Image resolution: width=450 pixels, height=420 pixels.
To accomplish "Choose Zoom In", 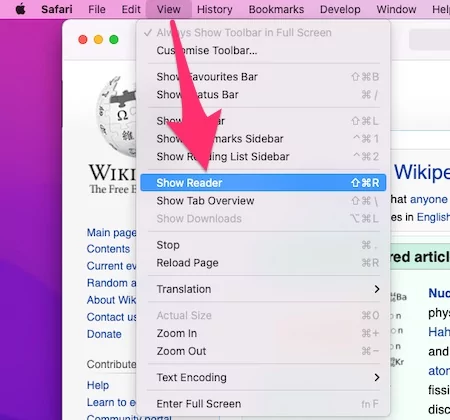I will click(x=263, y=333).
